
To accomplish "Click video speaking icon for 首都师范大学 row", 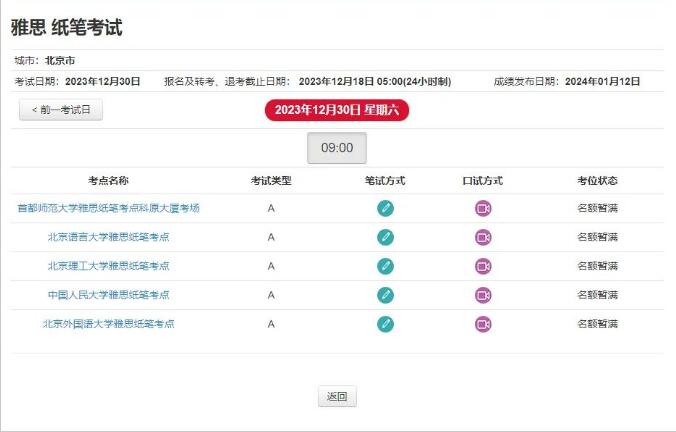I will click(x=483, y=208).
